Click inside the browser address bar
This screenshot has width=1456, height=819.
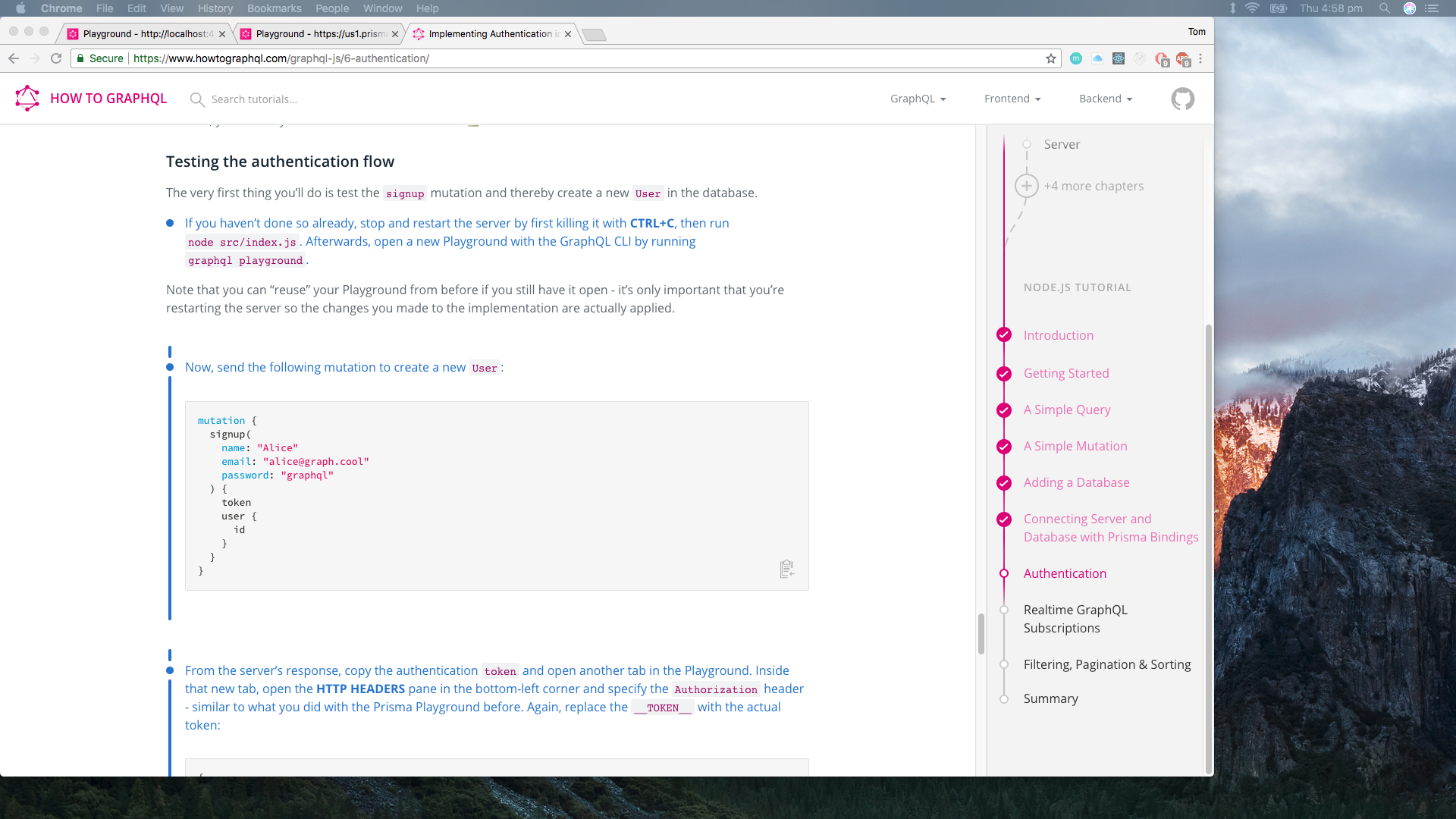coord(531,58)
